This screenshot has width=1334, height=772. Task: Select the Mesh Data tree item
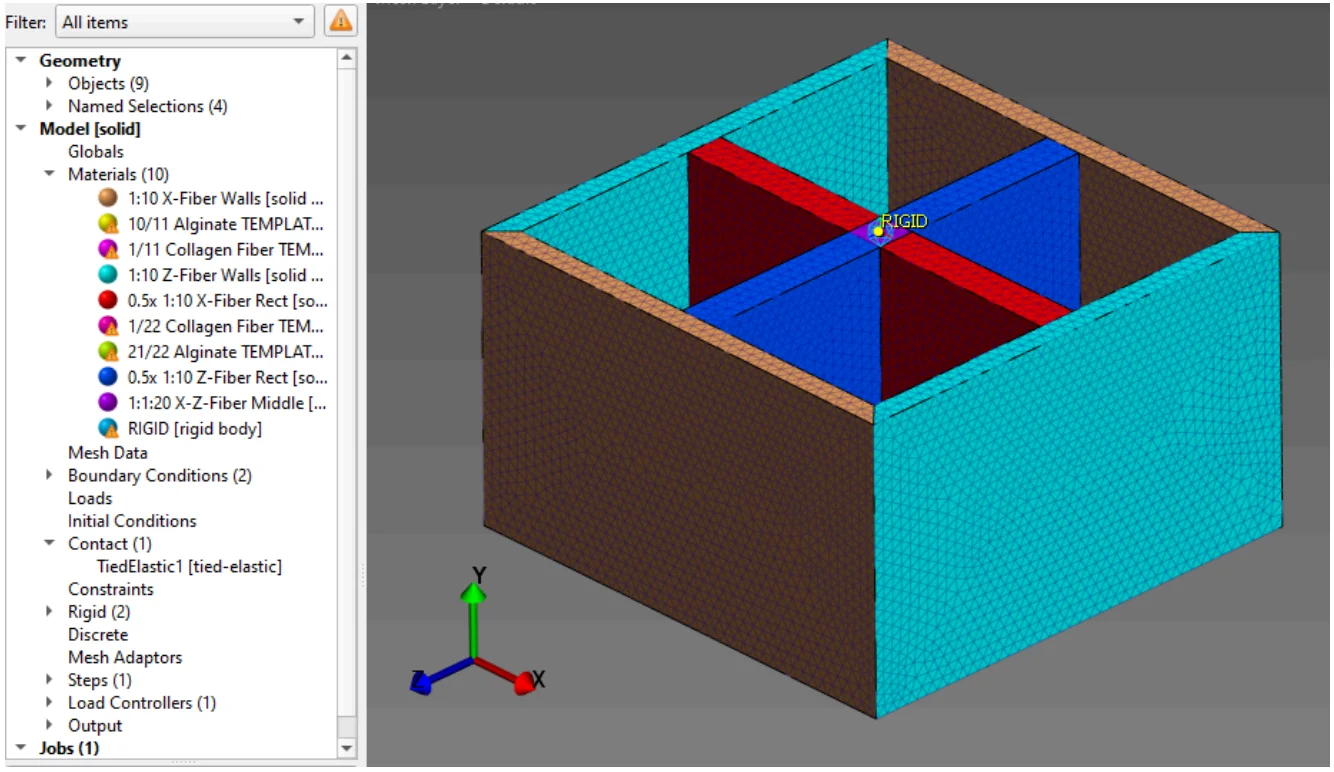[x=108, y=453]
